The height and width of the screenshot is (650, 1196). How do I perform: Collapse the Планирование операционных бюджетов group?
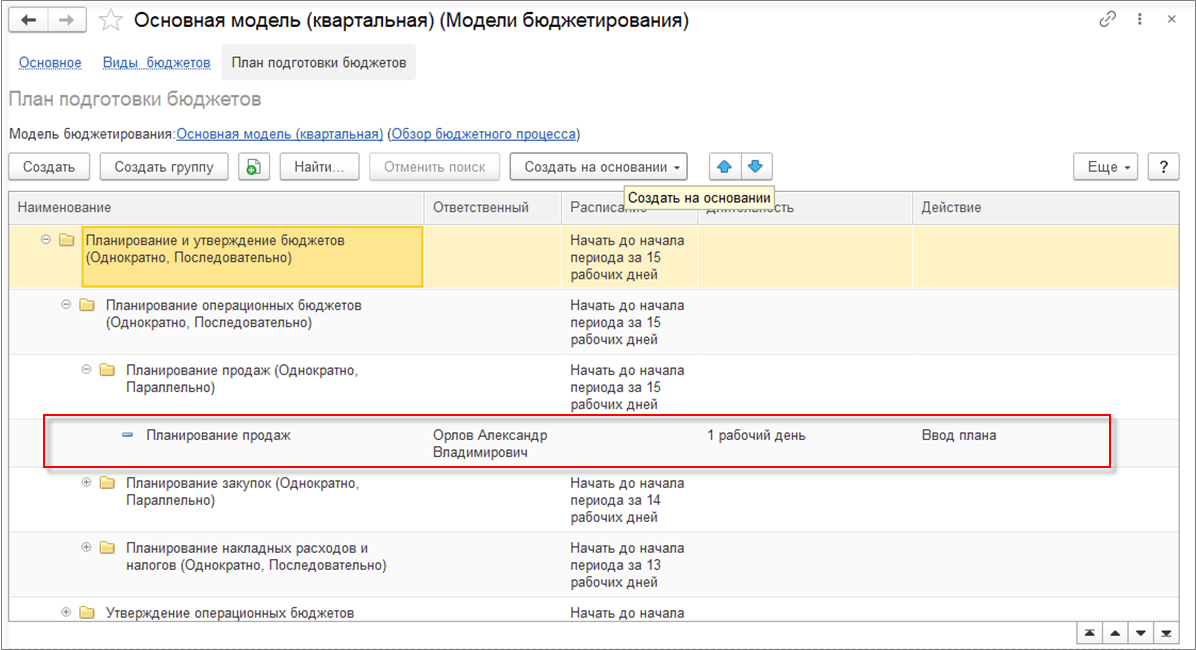(67, 305)
